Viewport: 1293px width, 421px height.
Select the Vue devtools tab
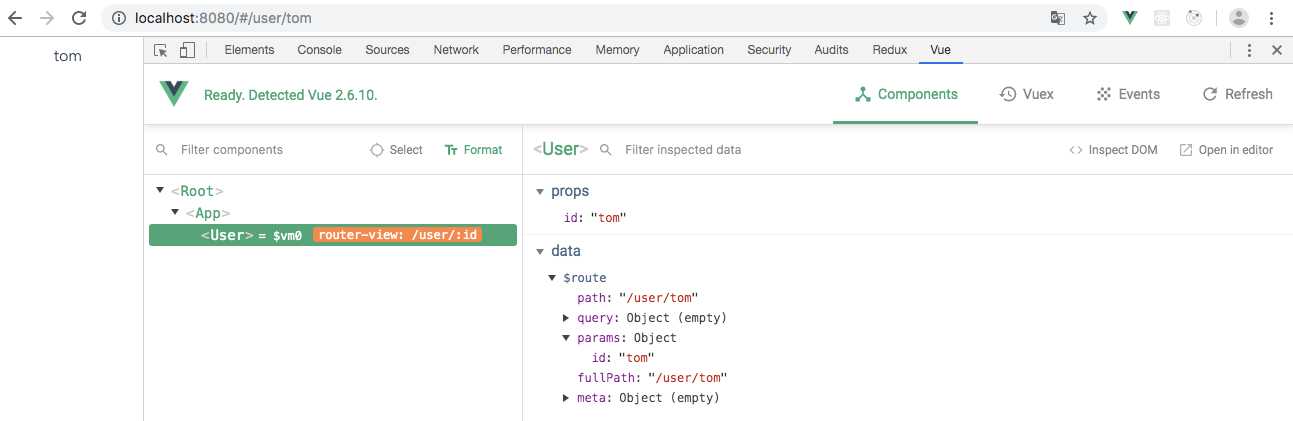940,50
